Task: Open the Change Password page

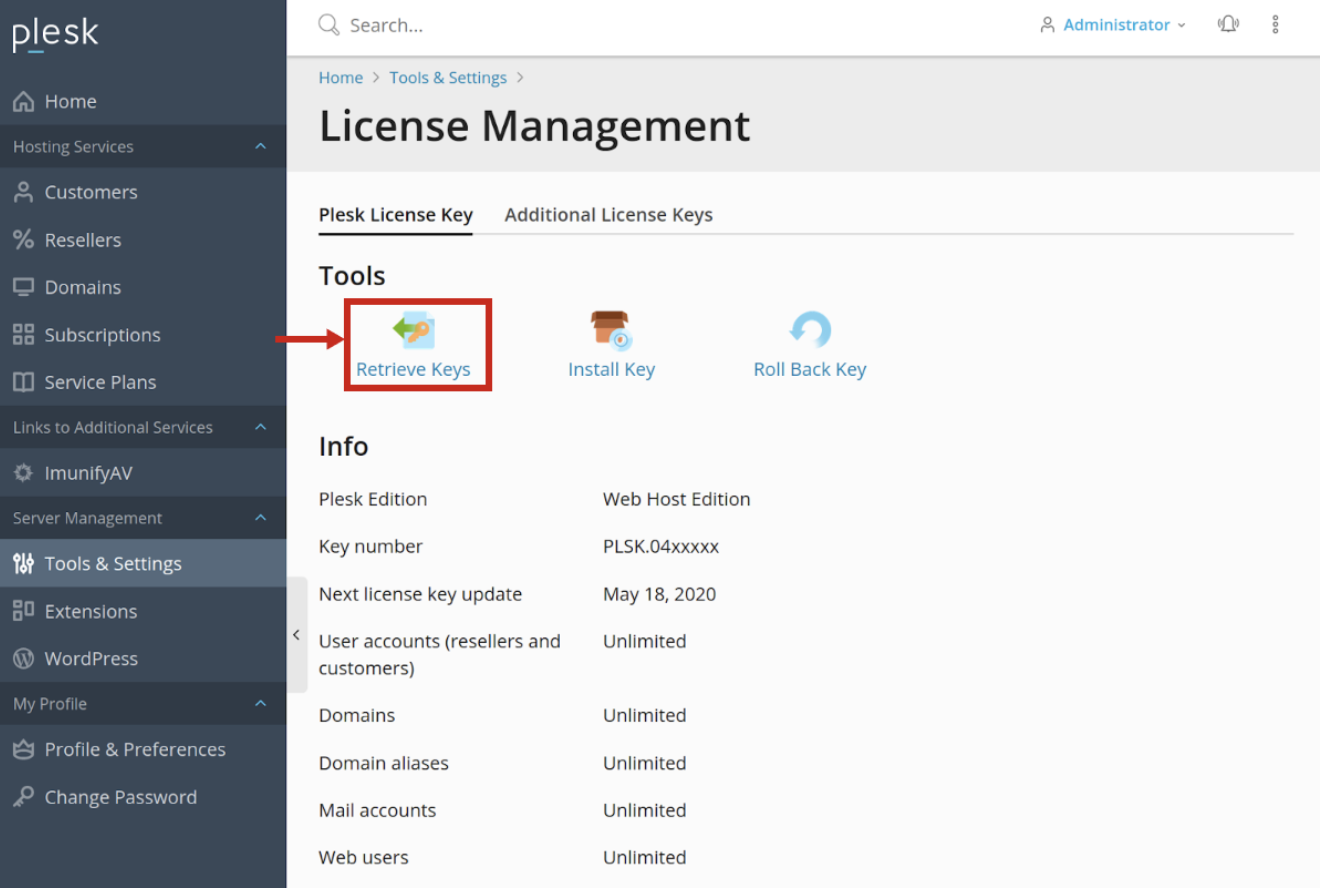Action: [x=120, y=796]
